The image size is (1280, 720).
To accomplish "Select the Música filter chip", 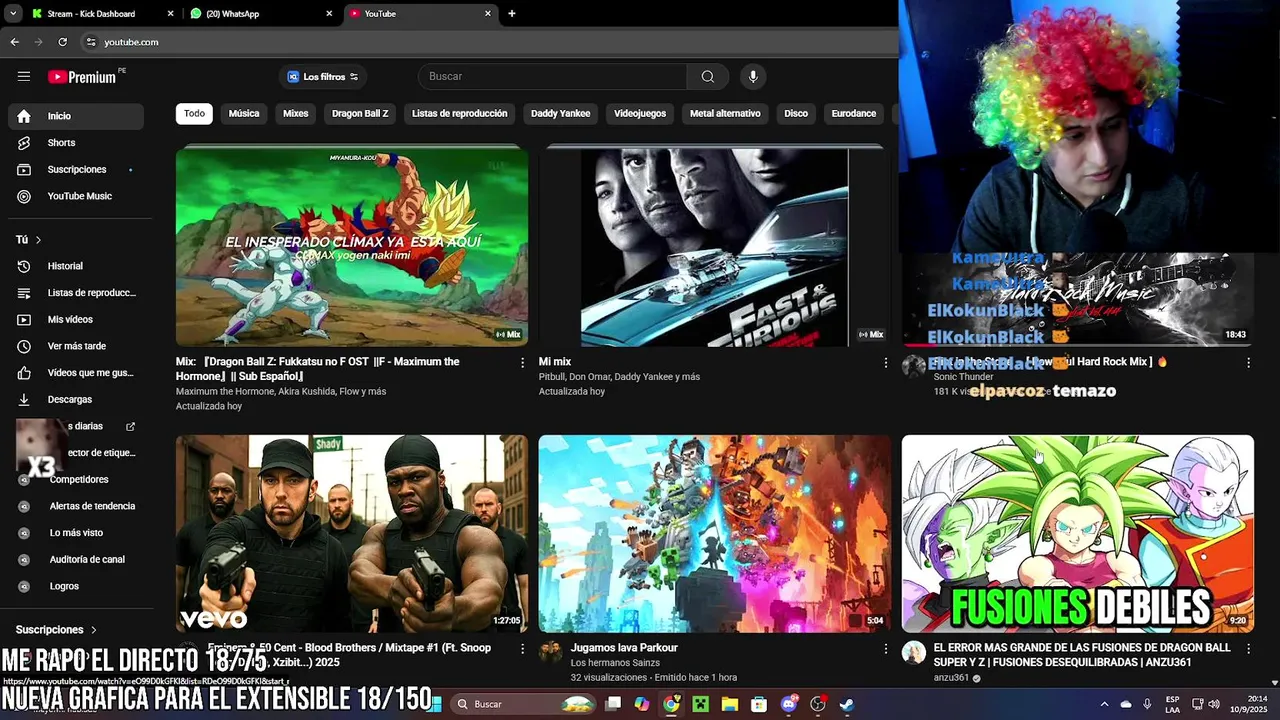I will click(244, 114).
